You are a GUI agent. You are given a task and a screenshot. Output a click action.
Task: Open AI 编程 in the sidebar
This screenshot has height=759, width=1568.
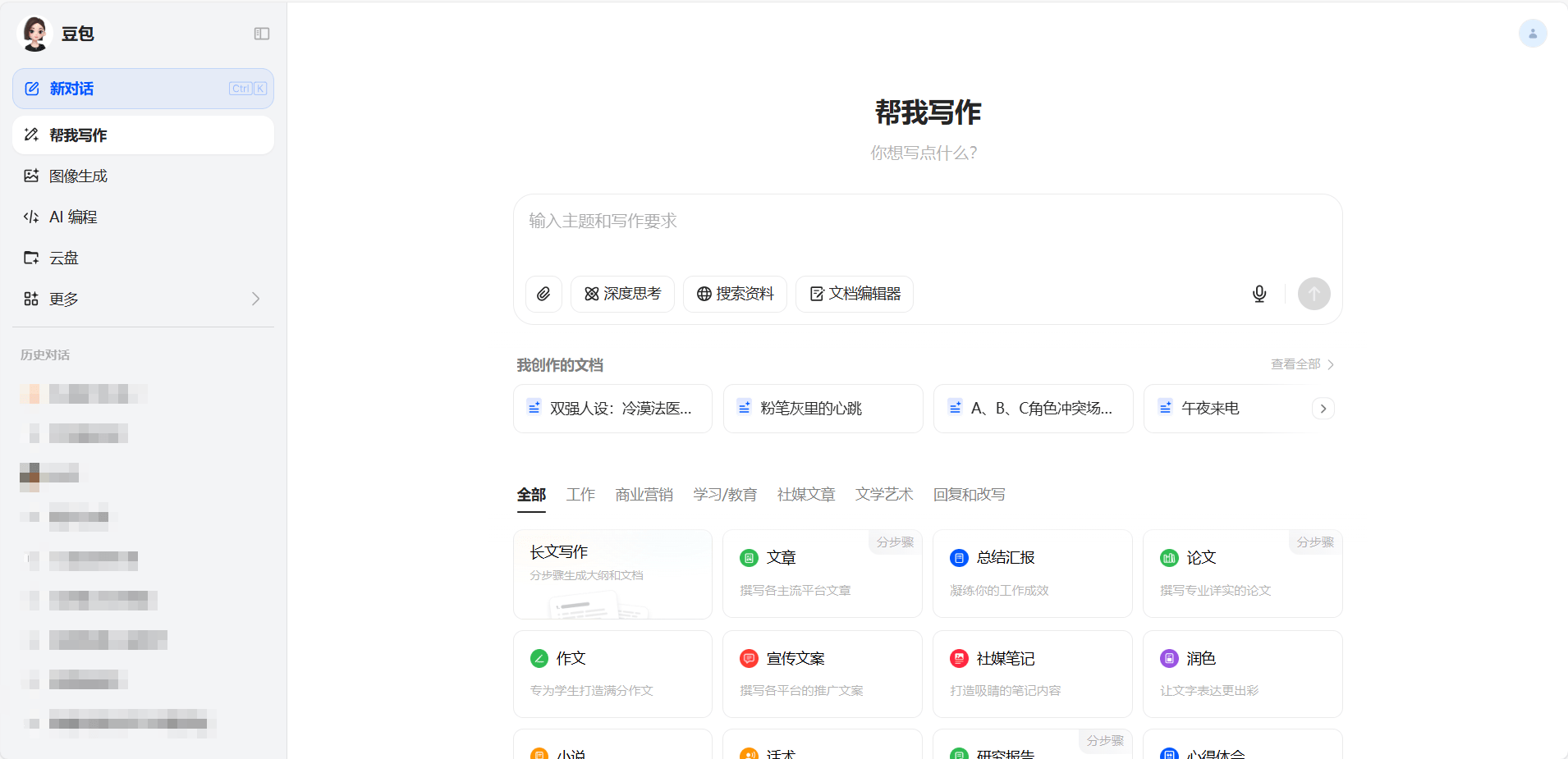(73, 217)
